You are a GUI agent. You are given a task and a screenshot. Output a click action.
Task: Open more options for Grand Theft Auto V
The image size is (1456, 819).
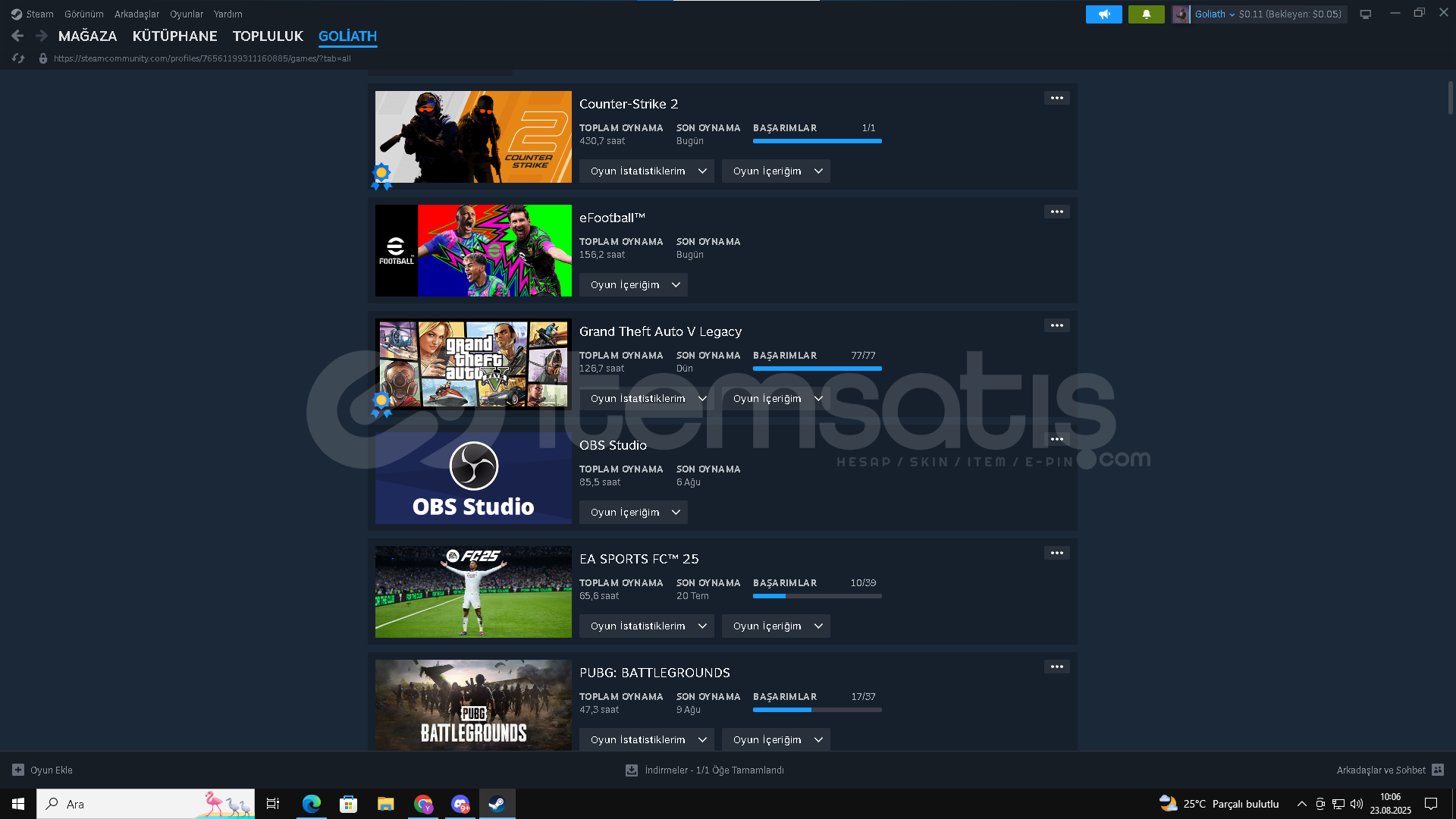pos(1057,325)
